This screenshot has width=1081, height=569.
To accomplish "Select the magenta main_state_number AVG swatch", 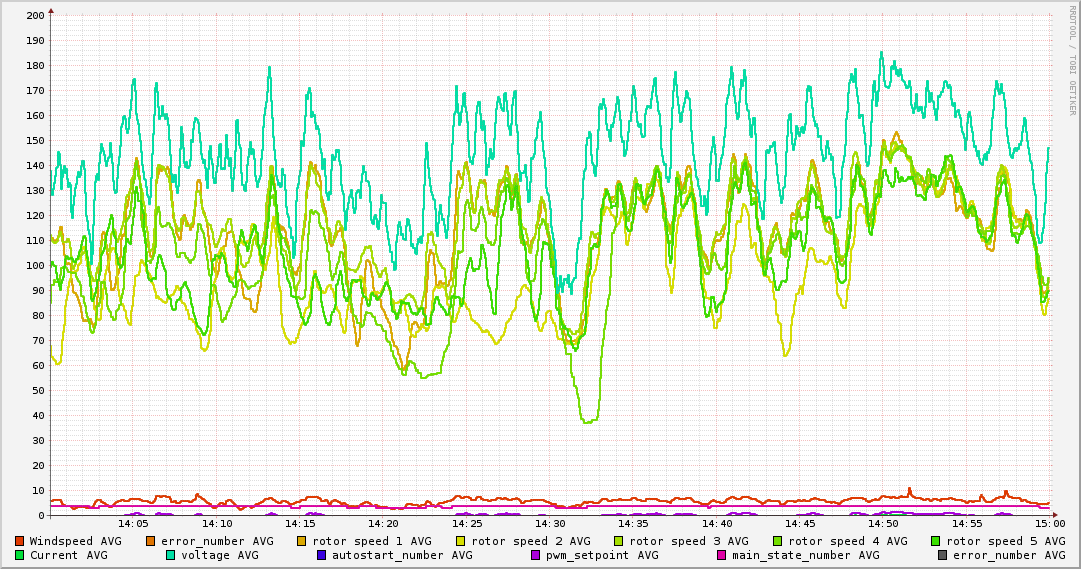I will point(721,555).
